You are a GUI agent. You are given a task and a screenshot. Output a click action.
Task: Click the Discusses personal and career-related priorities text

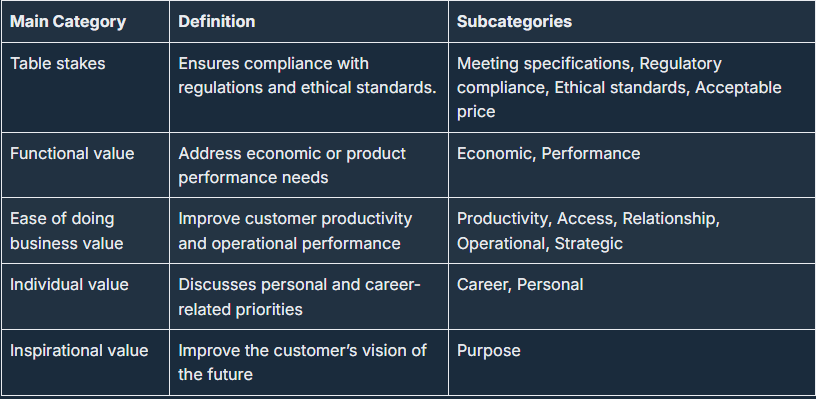[299, 297]
